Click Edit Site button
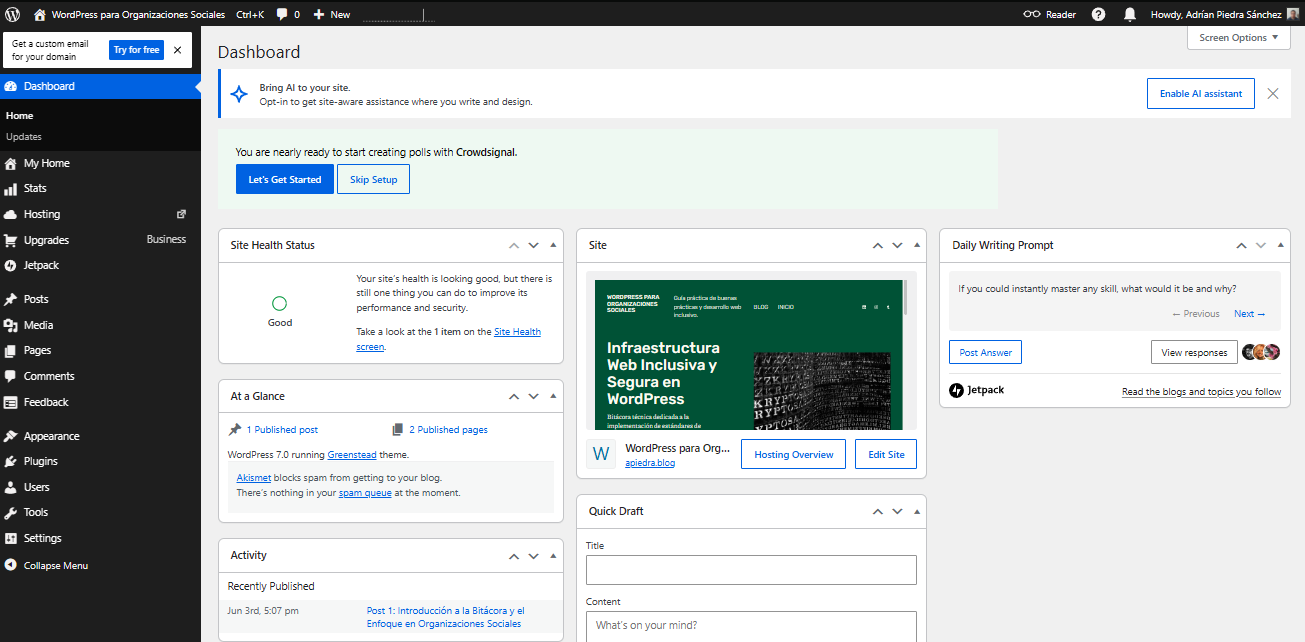1305x642 pixels. (x=886, y=454)
